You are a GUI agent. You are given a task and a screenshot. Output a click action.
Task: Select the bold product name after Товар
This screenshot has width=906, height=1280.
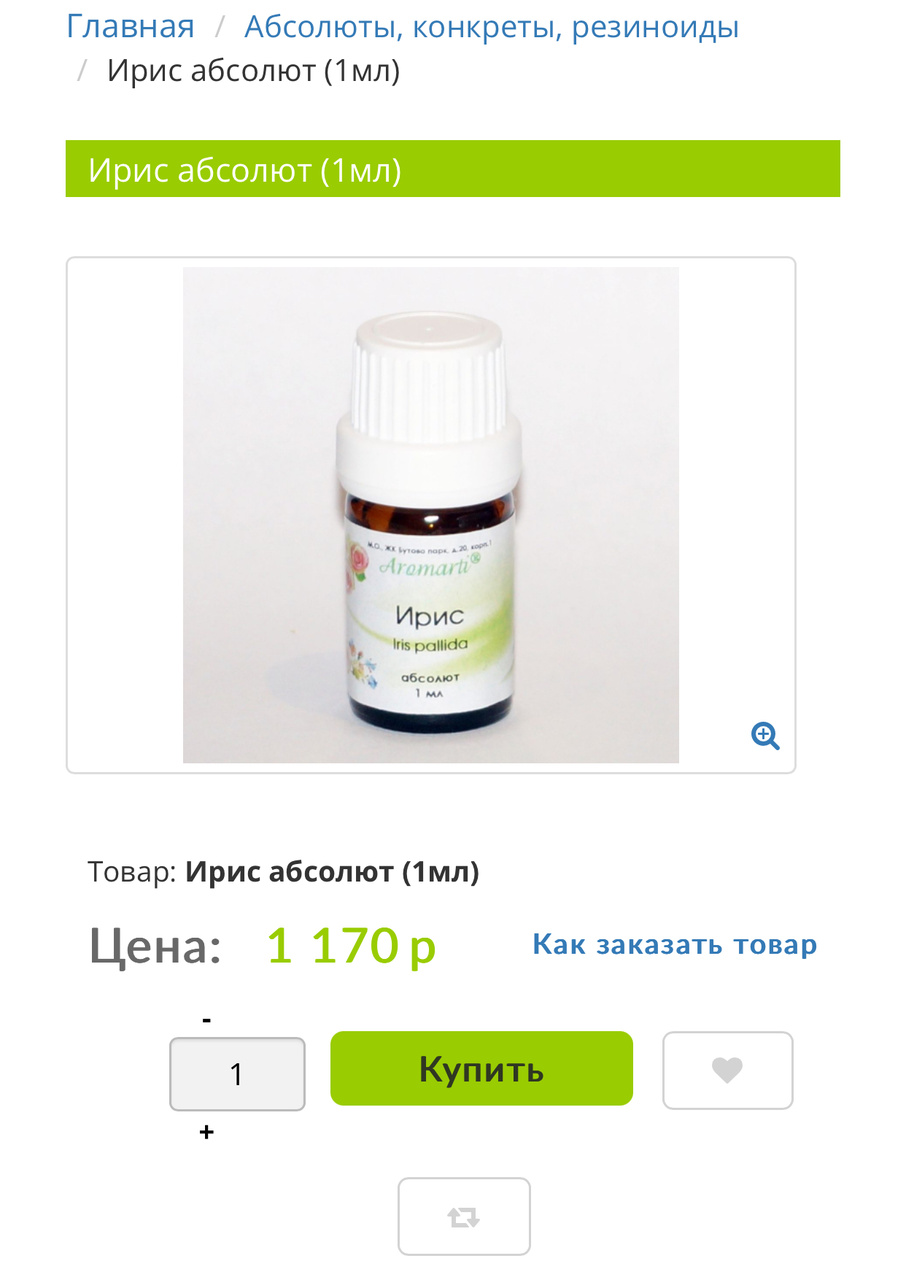[332, 872]
